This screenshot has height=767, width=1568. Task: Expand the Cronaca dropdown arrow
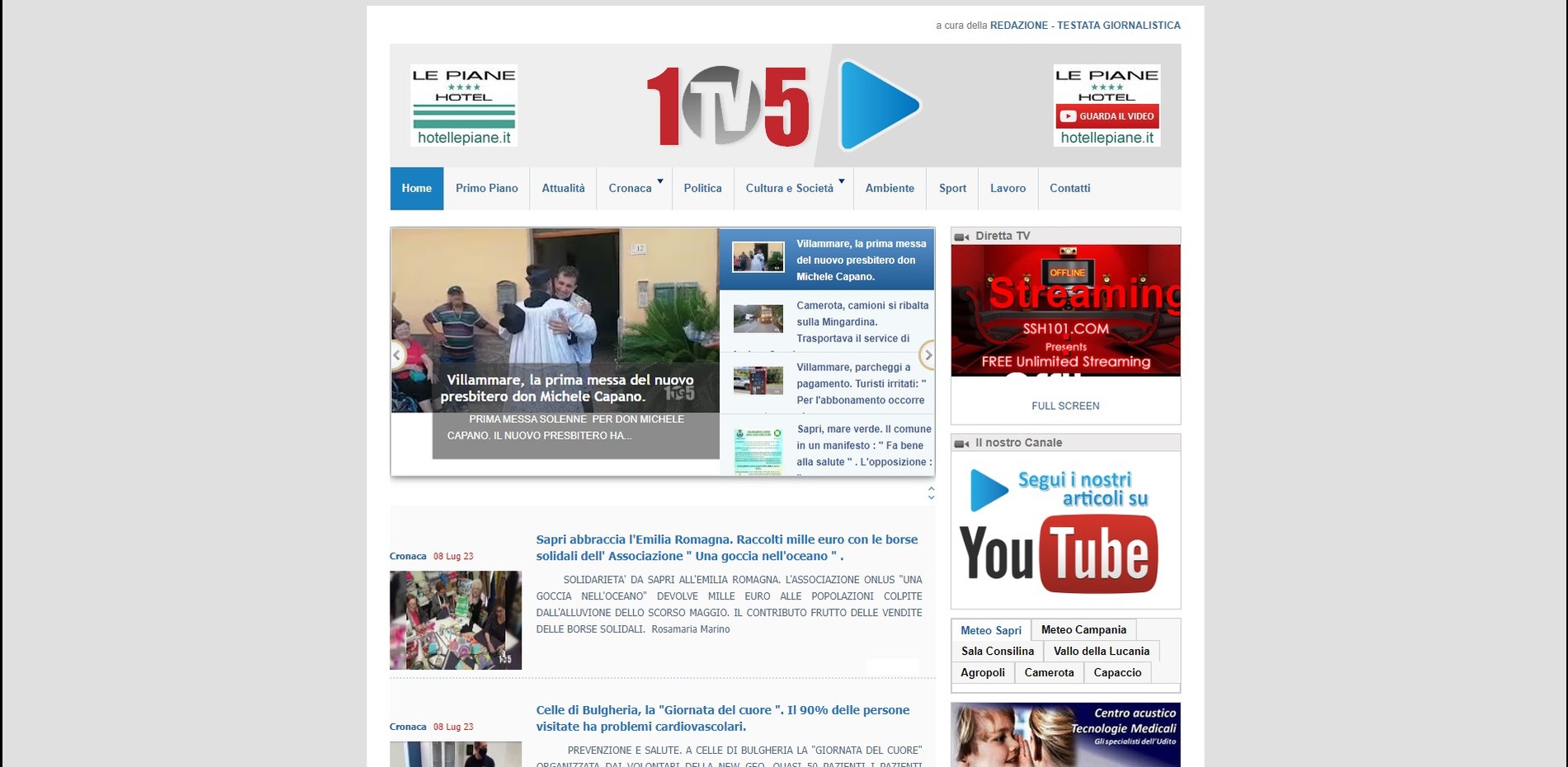pyautogui.click(x=660, y=181)
